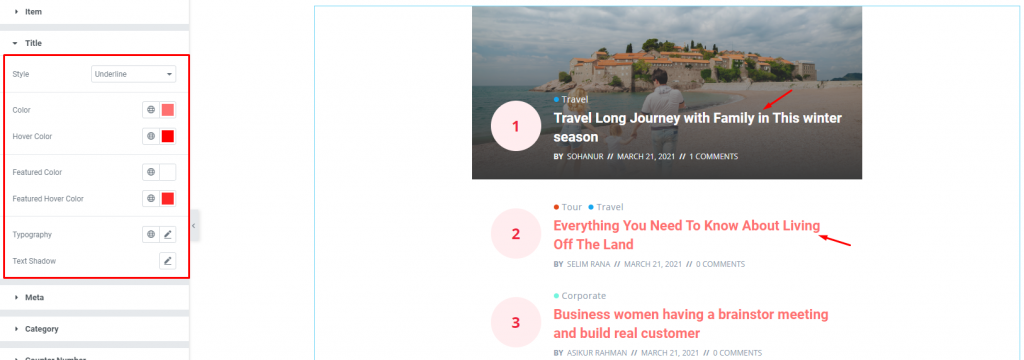
Task: Collapse the side panel with arrow handle
Action: [193, 225]
